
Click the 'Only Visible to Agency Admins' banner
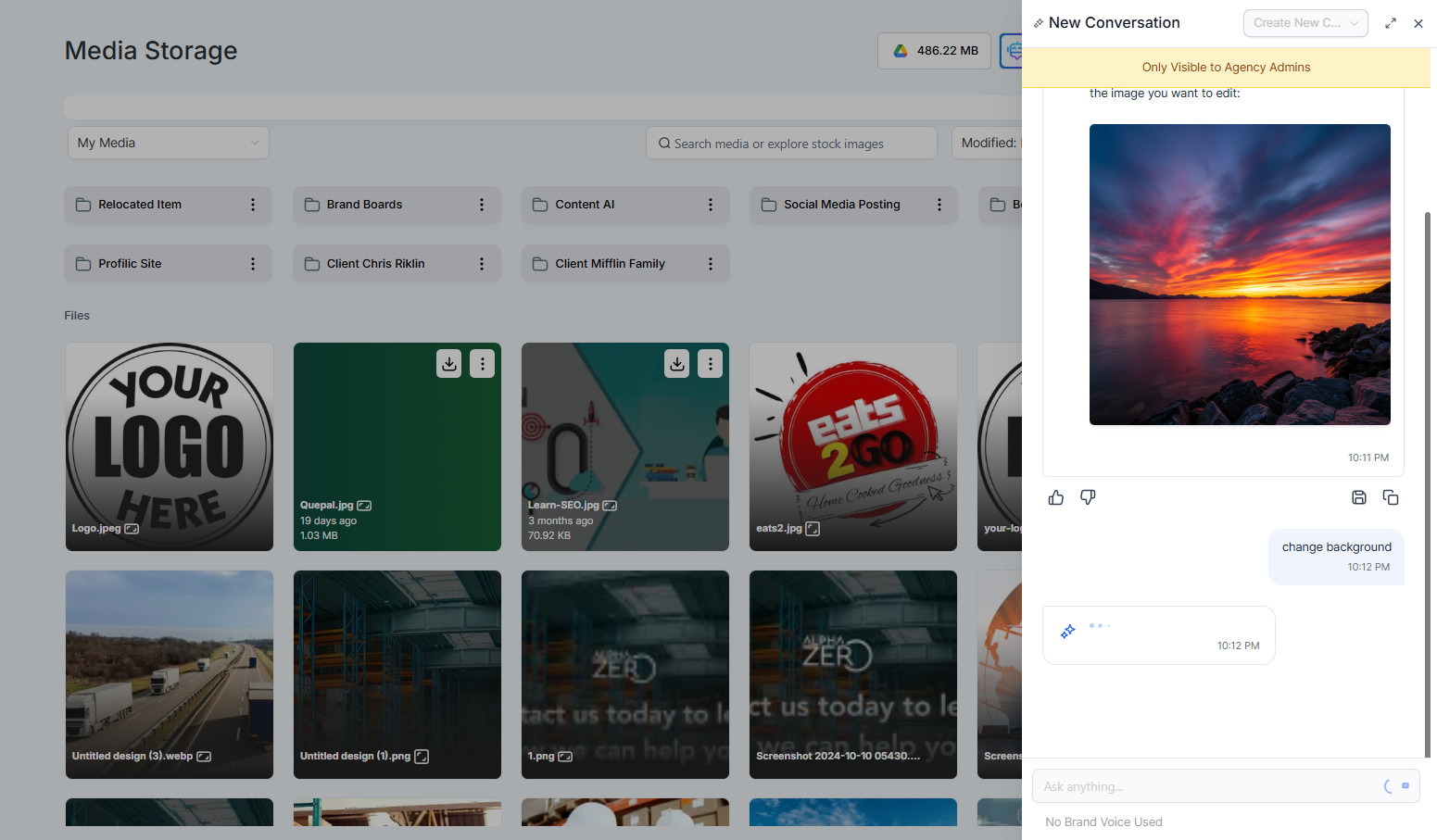(1226, 68)
